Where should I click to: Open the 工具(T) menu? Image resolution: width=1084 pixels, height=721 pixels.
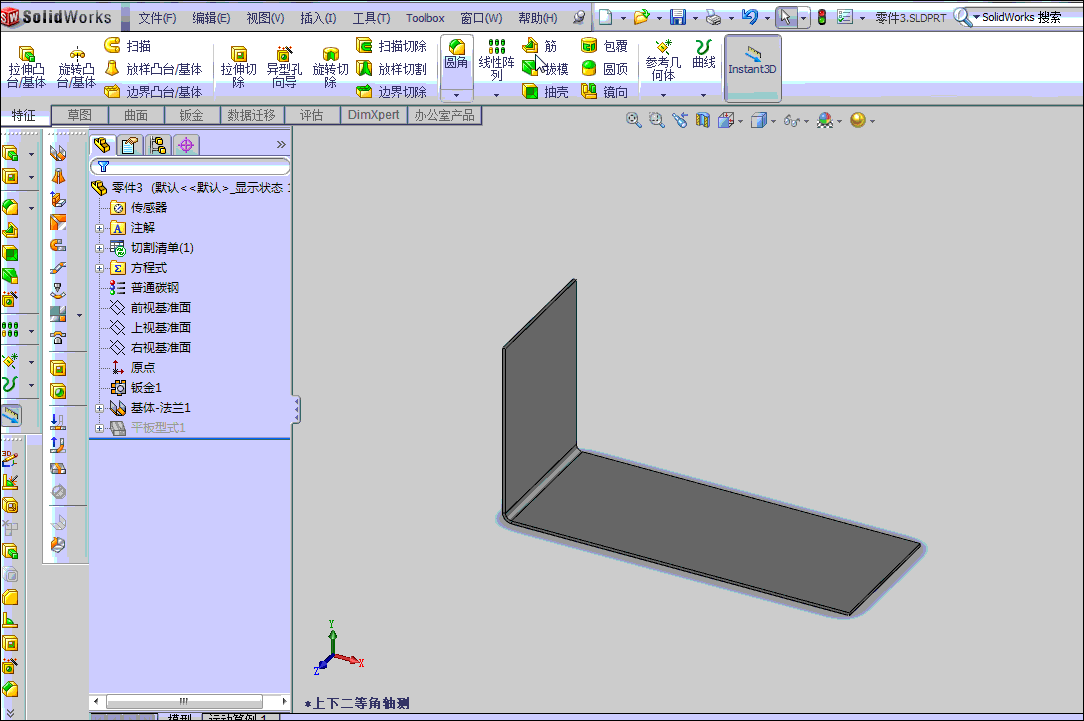371,18
